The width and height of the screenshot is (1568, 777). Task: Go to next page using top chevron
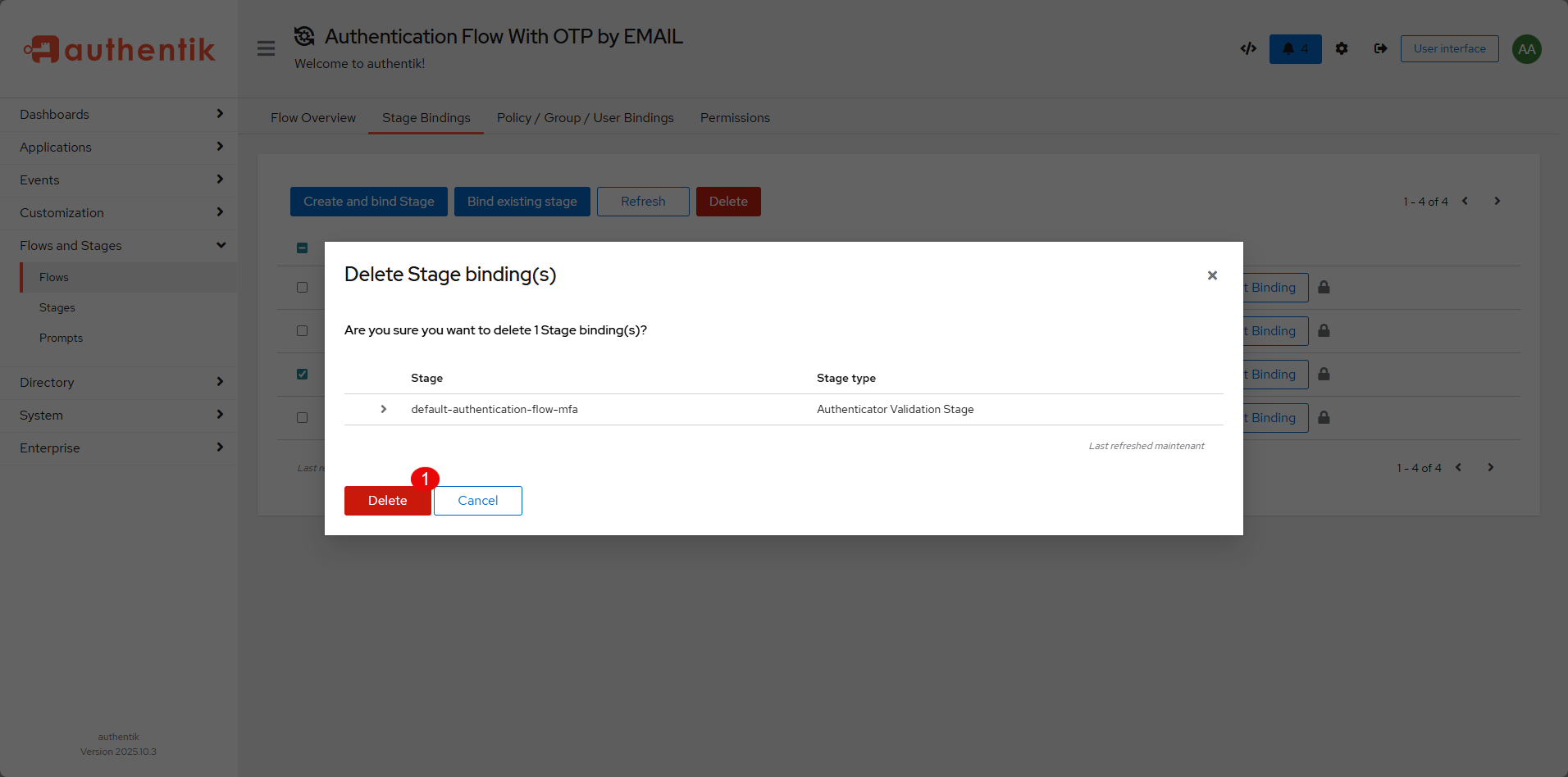pyautogui.click(x=1497, y=202)
